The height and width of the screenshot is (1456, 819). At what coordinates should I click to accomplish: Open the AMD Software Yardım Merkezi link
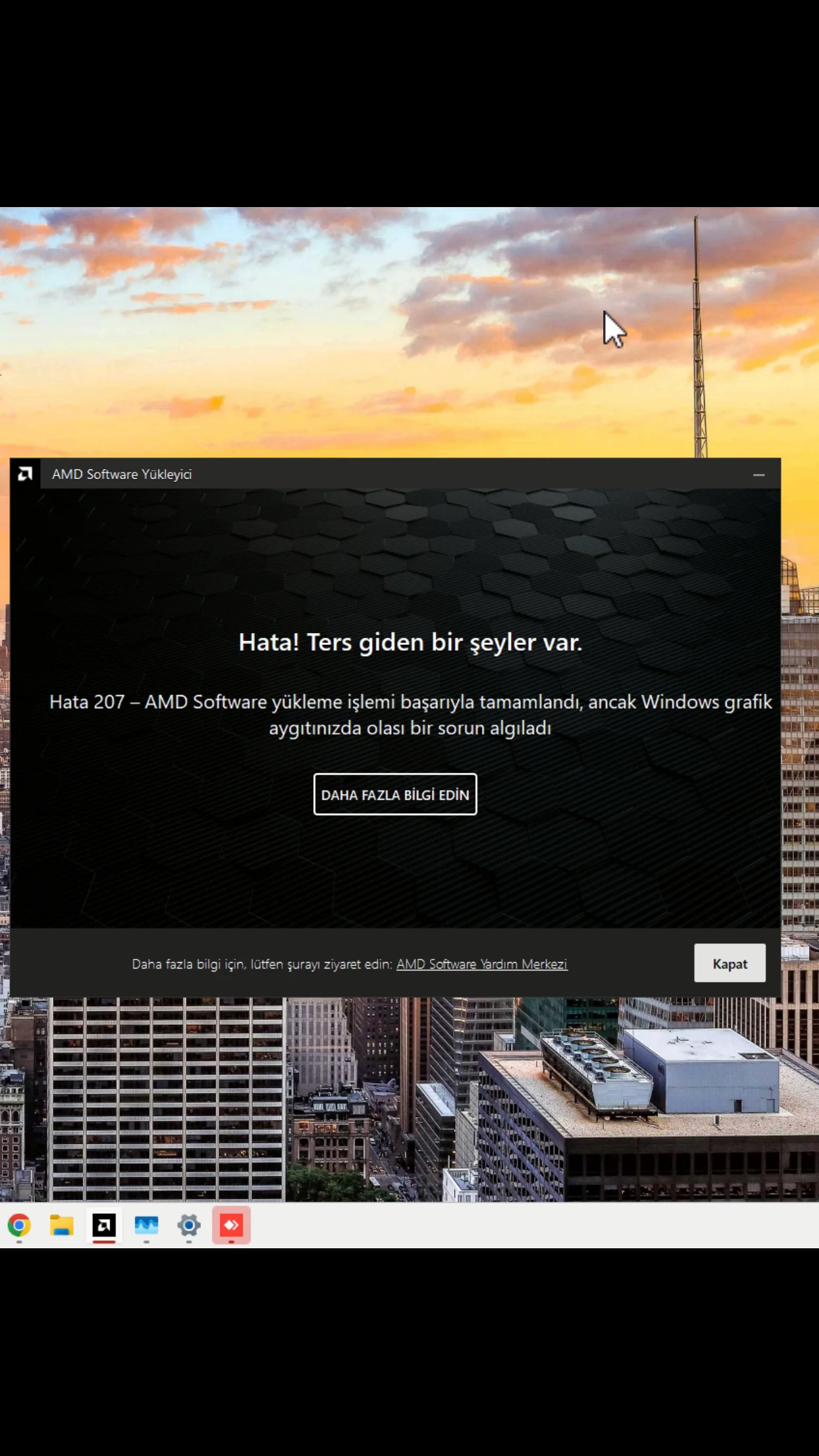click(481, 964)
